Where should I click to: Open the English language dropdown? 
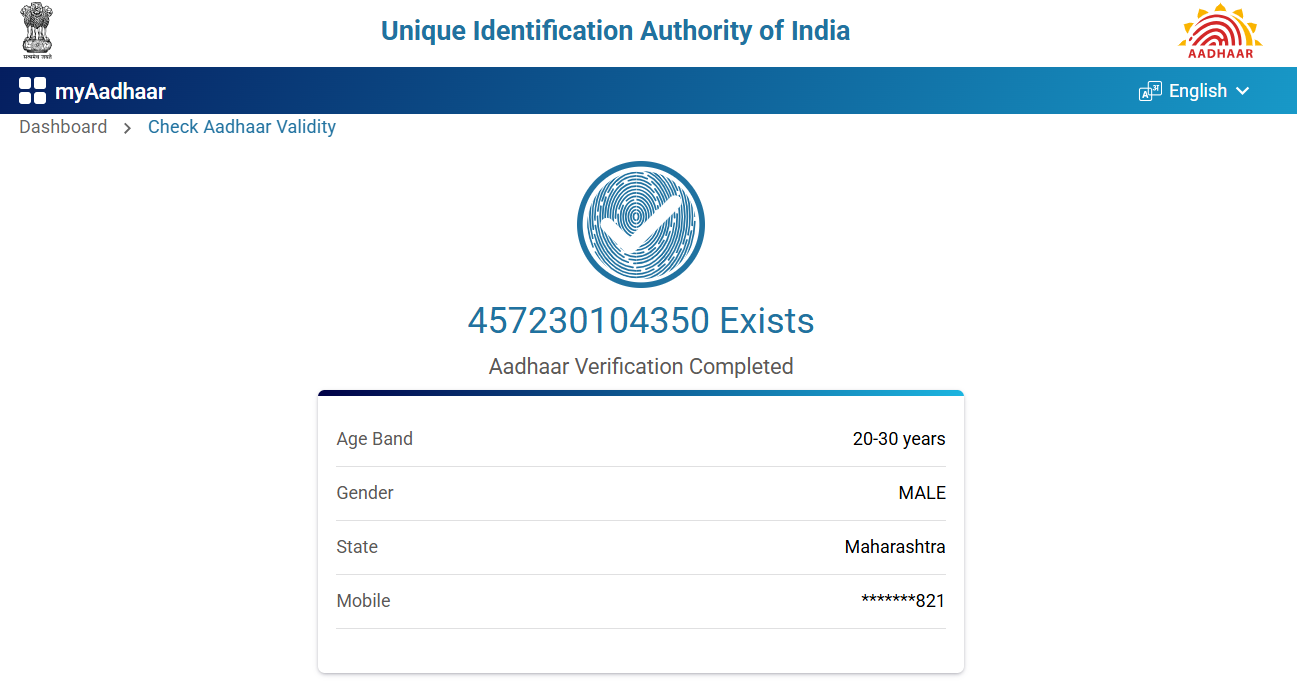(x=1197, y=91)
